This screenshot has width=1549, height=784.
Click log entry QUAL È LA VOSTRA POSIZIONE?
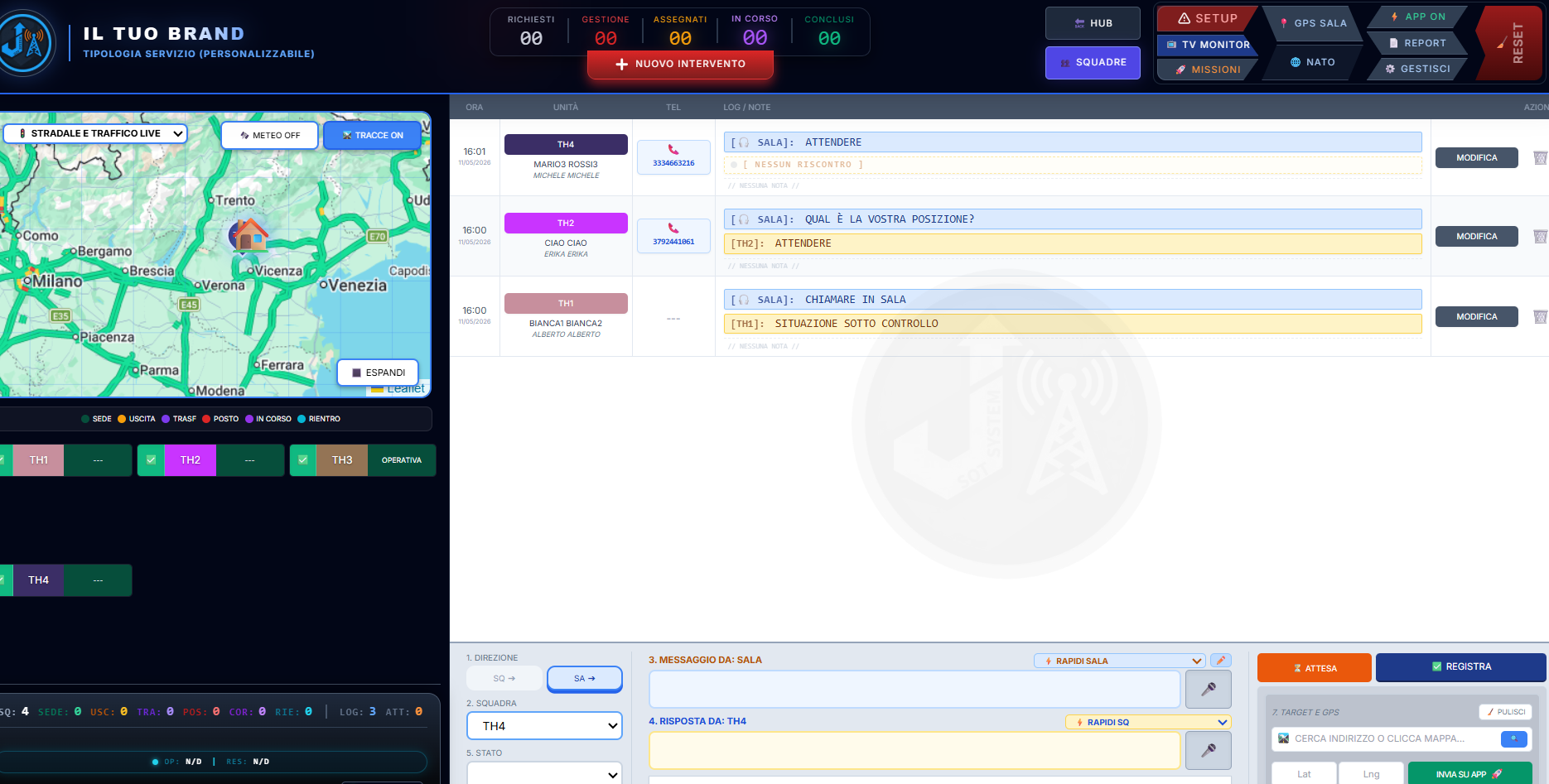coord(1073,219)
